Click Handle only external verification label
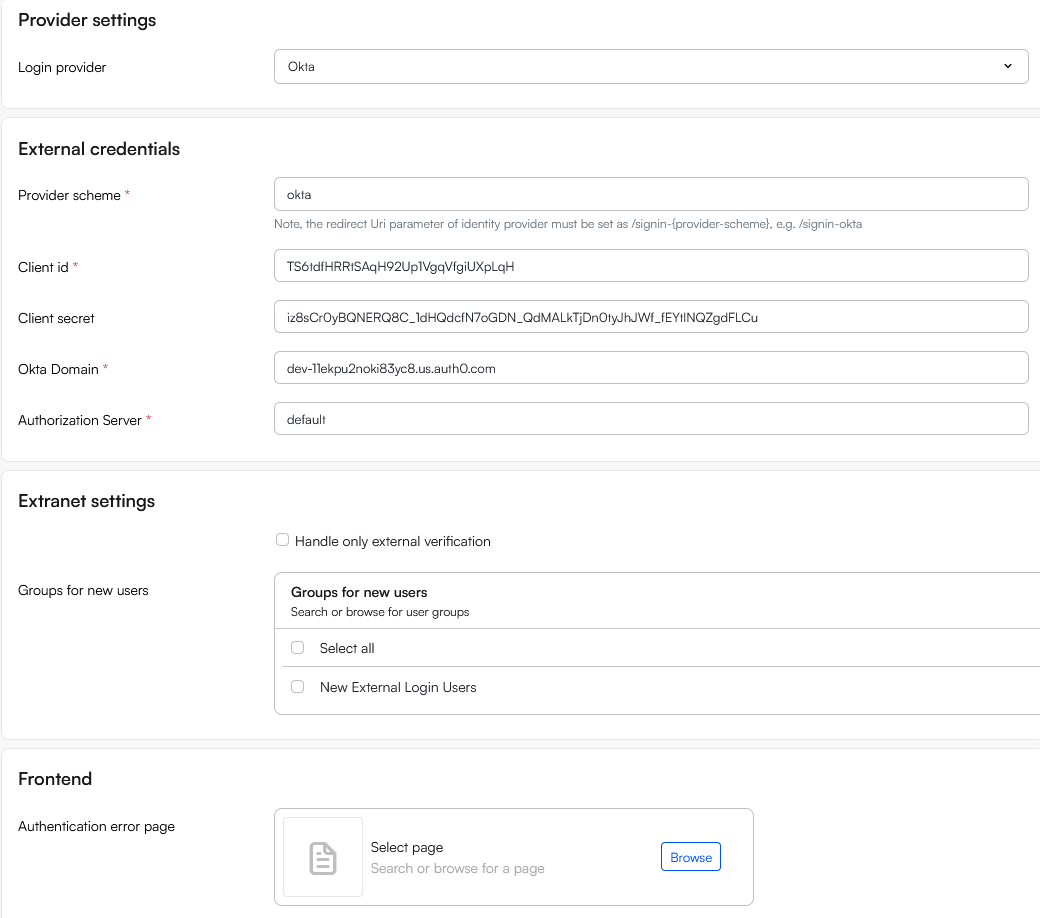The image size is (1040, 918). coord(392,541)
